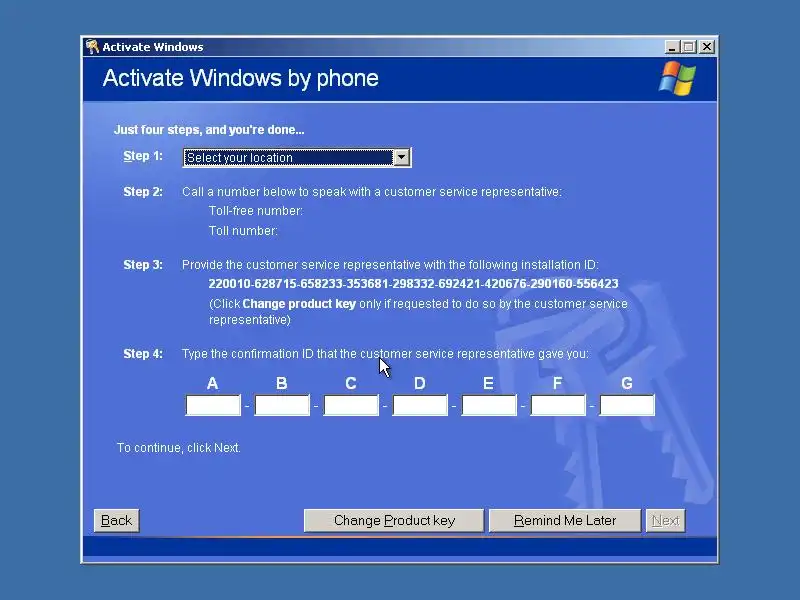
Task: Select the installation ID number text
Action: coord(413,284)
